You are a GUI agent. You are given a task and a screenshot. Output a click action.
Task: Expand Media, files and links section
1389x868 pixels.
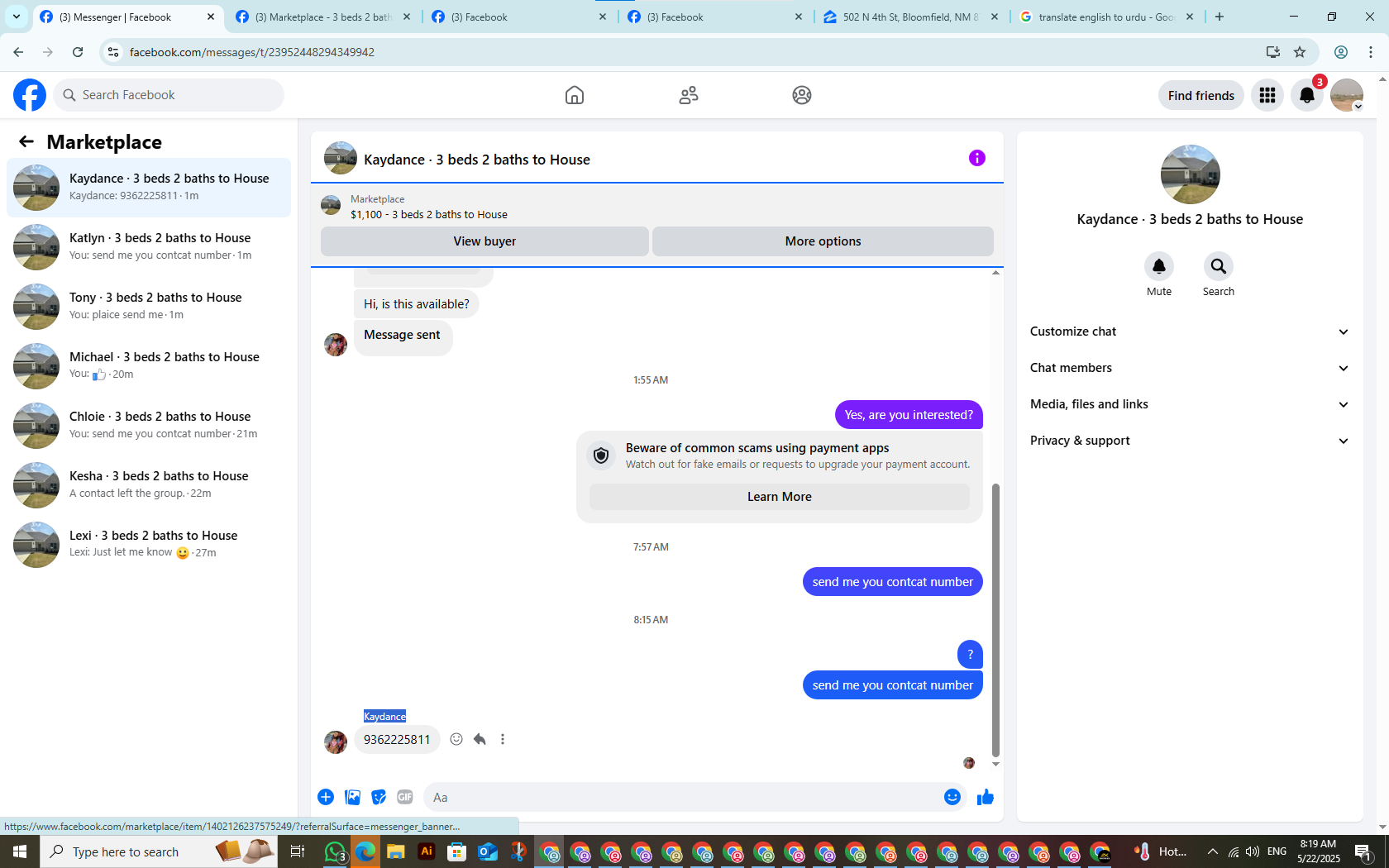(x=1190, y=404)
